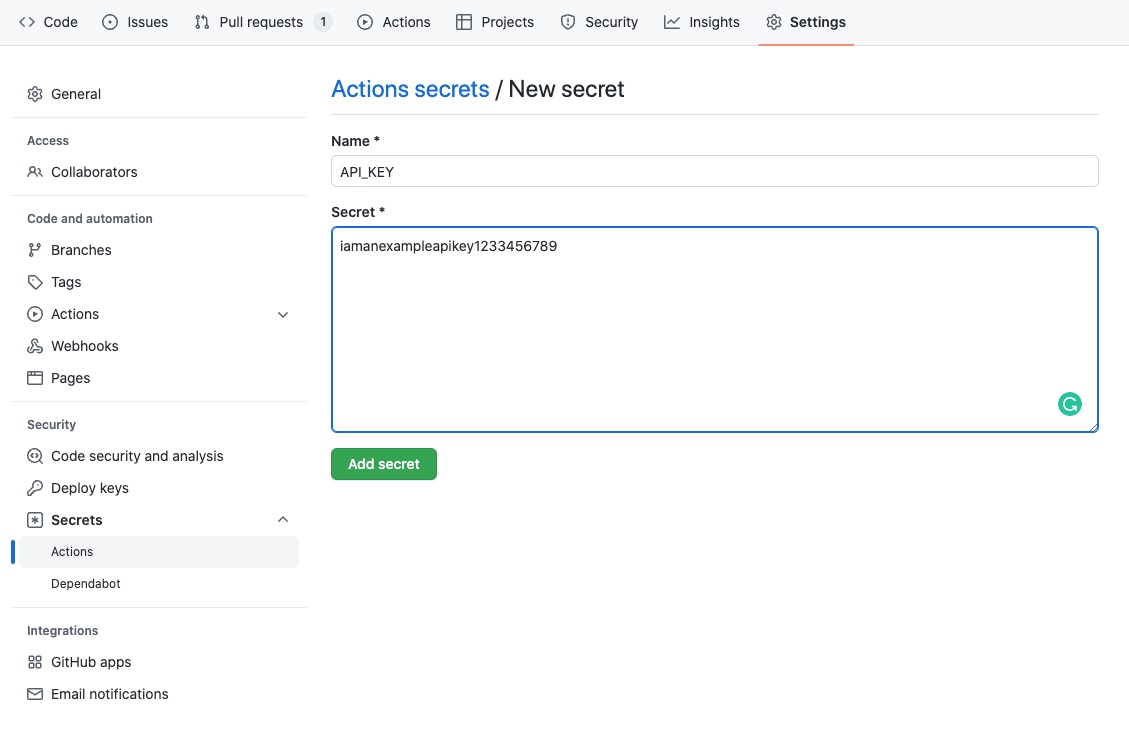The width and height of the screenshot is (1129, 740).
Task: Open Projects using the grid icon
Action: tap(462, 21)
